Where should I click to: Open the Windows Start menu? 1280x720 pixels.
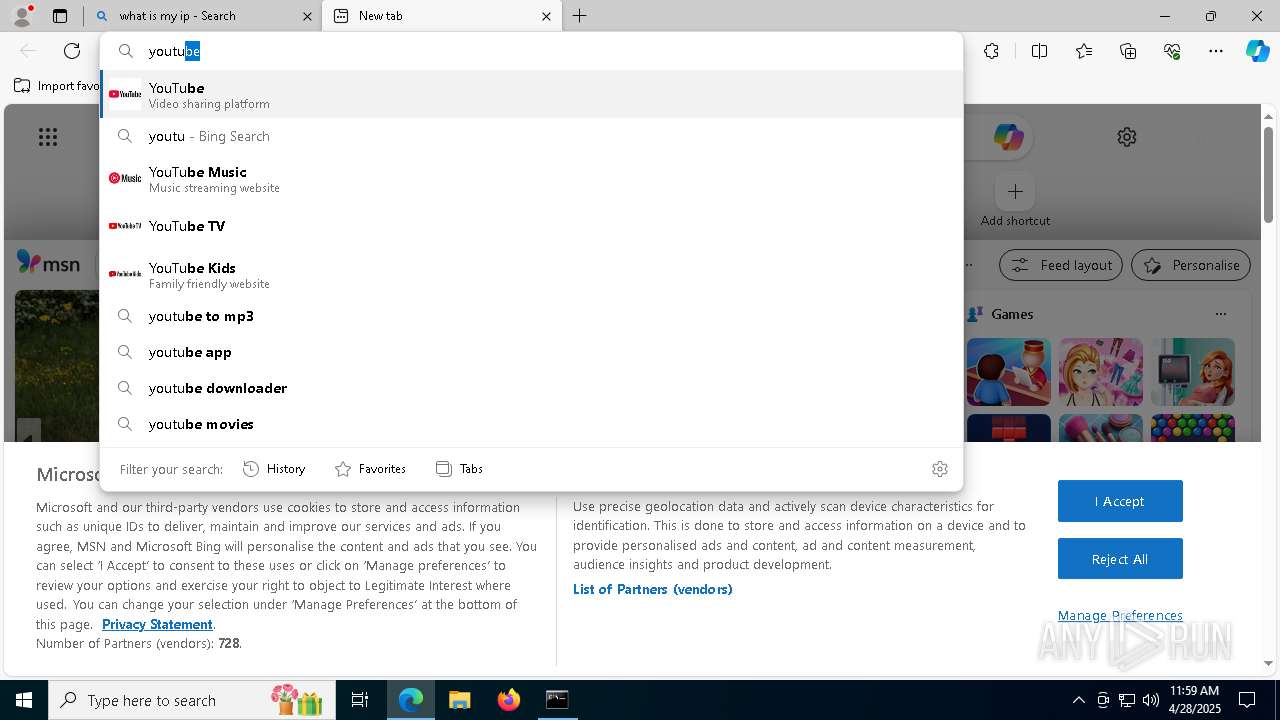coord(24,700)
